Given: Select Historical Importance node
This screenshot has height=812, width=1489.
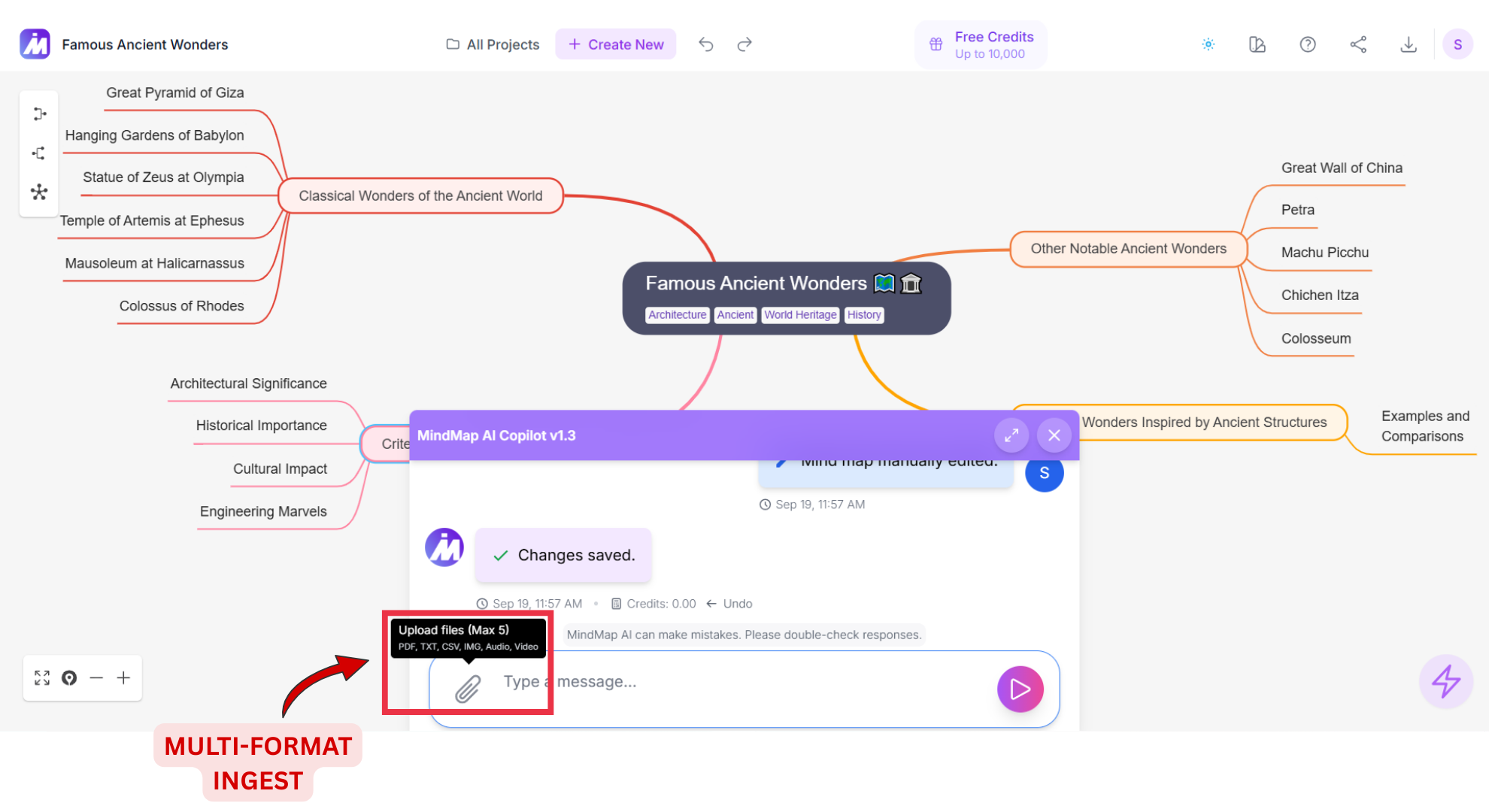Looking at the screenshot, I should (261, 426).
